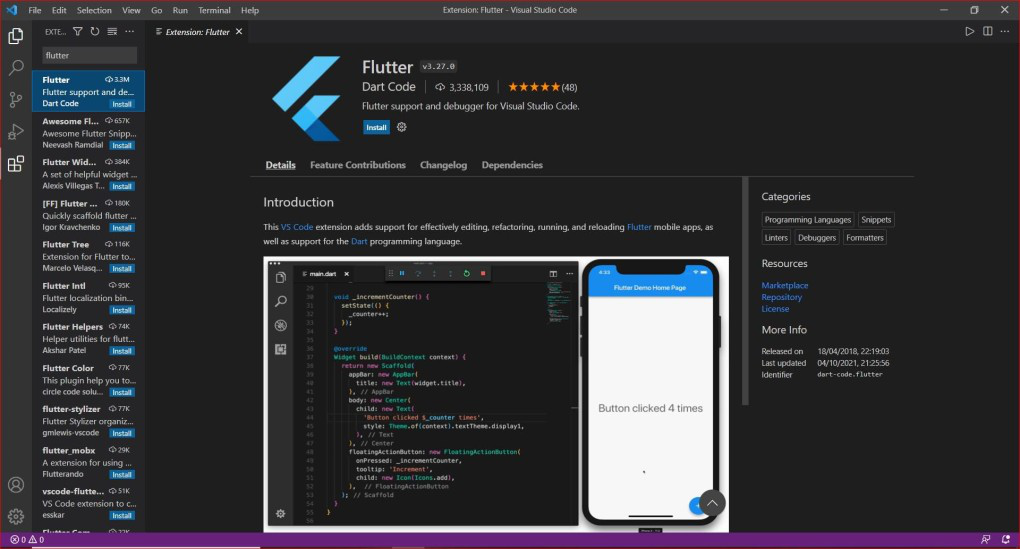Open Flutter extension manage gear
The height and width of the screenshot is (549, 1020).
click(401, 127)
